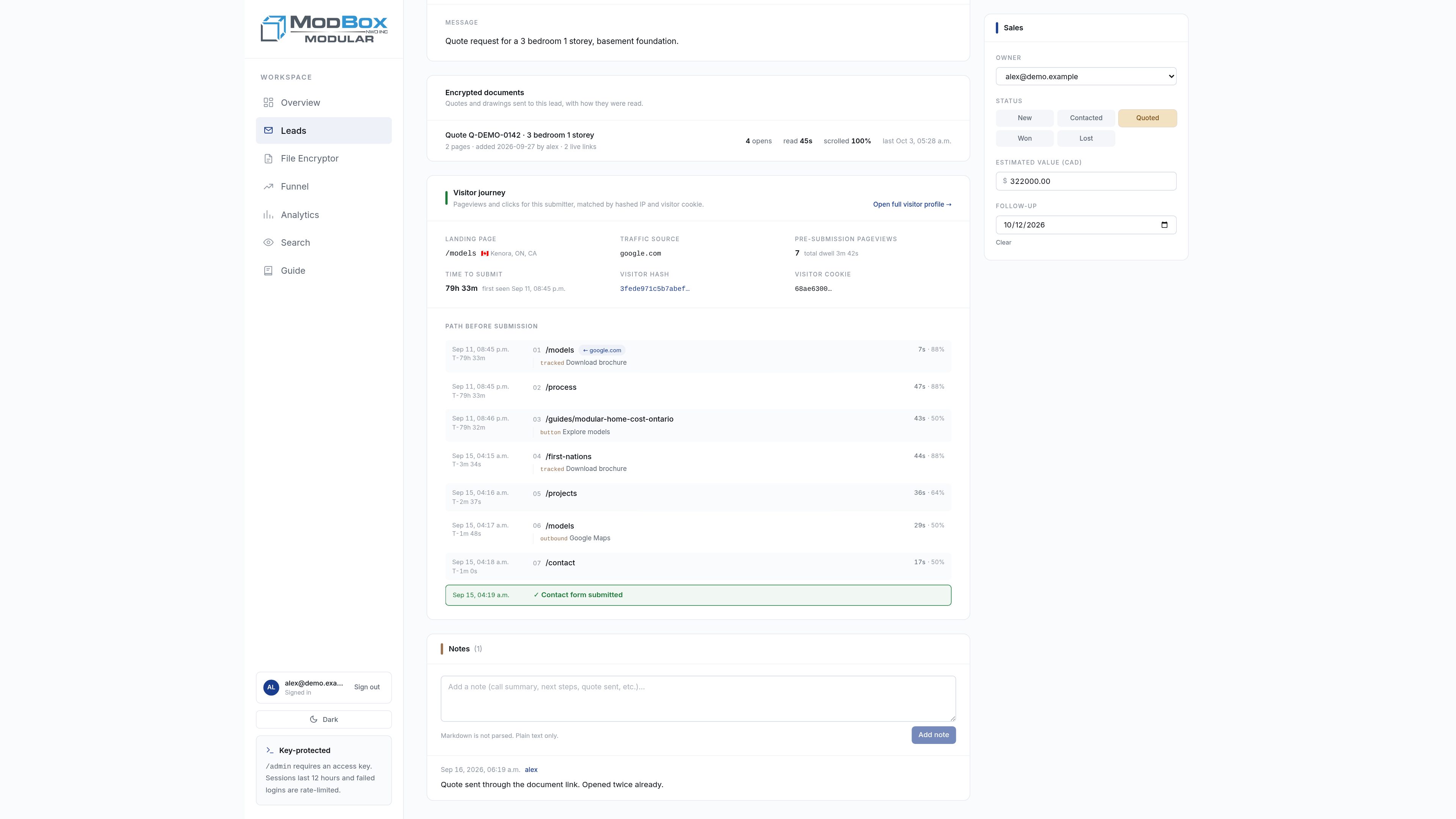Click the google.com referrer badge
The width and height of the screenshot is (1456, 819).
point(602,350)
